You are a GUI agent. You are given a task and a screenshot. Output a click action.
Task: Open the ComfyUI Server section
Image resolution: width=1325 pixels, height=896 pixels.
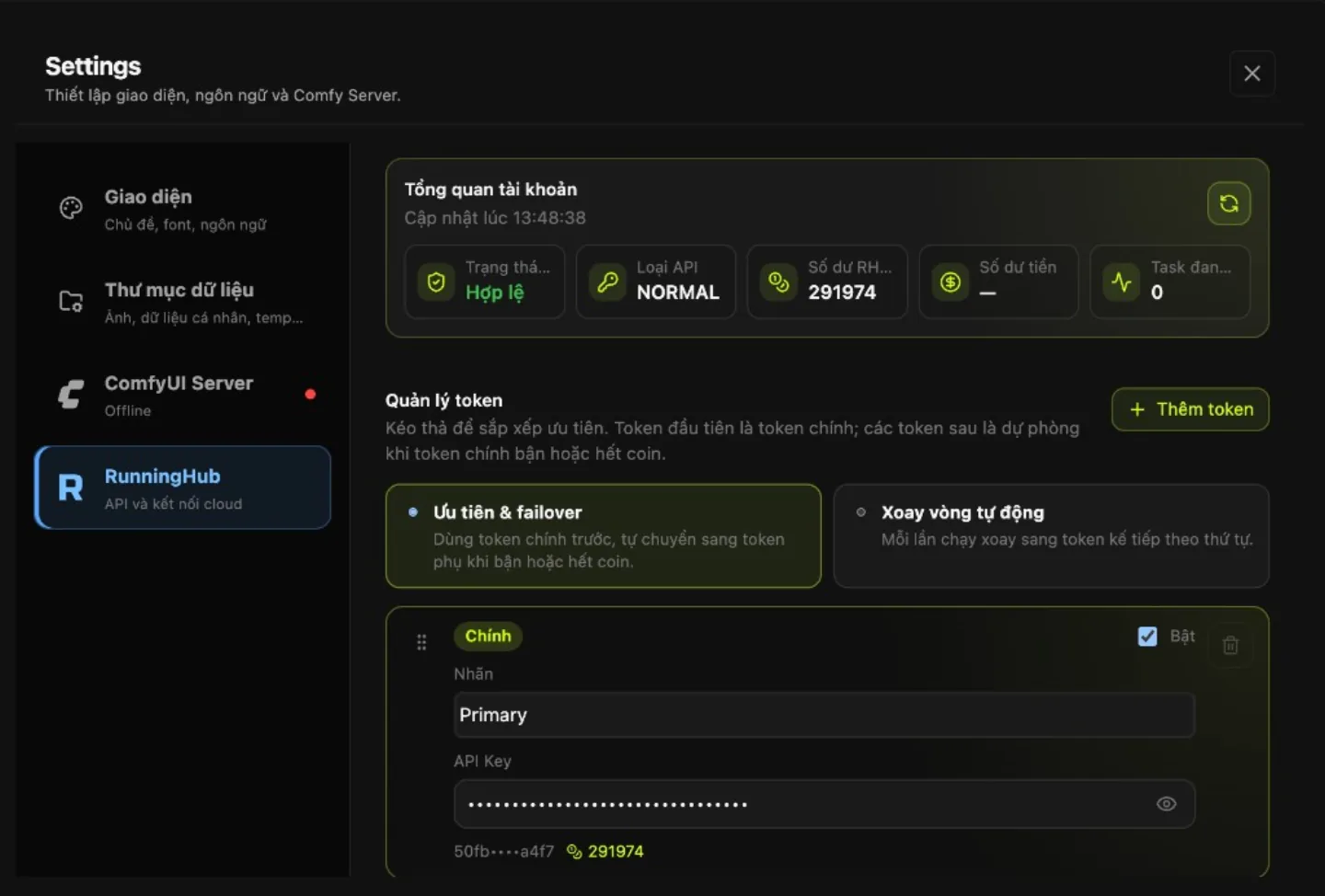pyautogui.click(x=182, y=395)
